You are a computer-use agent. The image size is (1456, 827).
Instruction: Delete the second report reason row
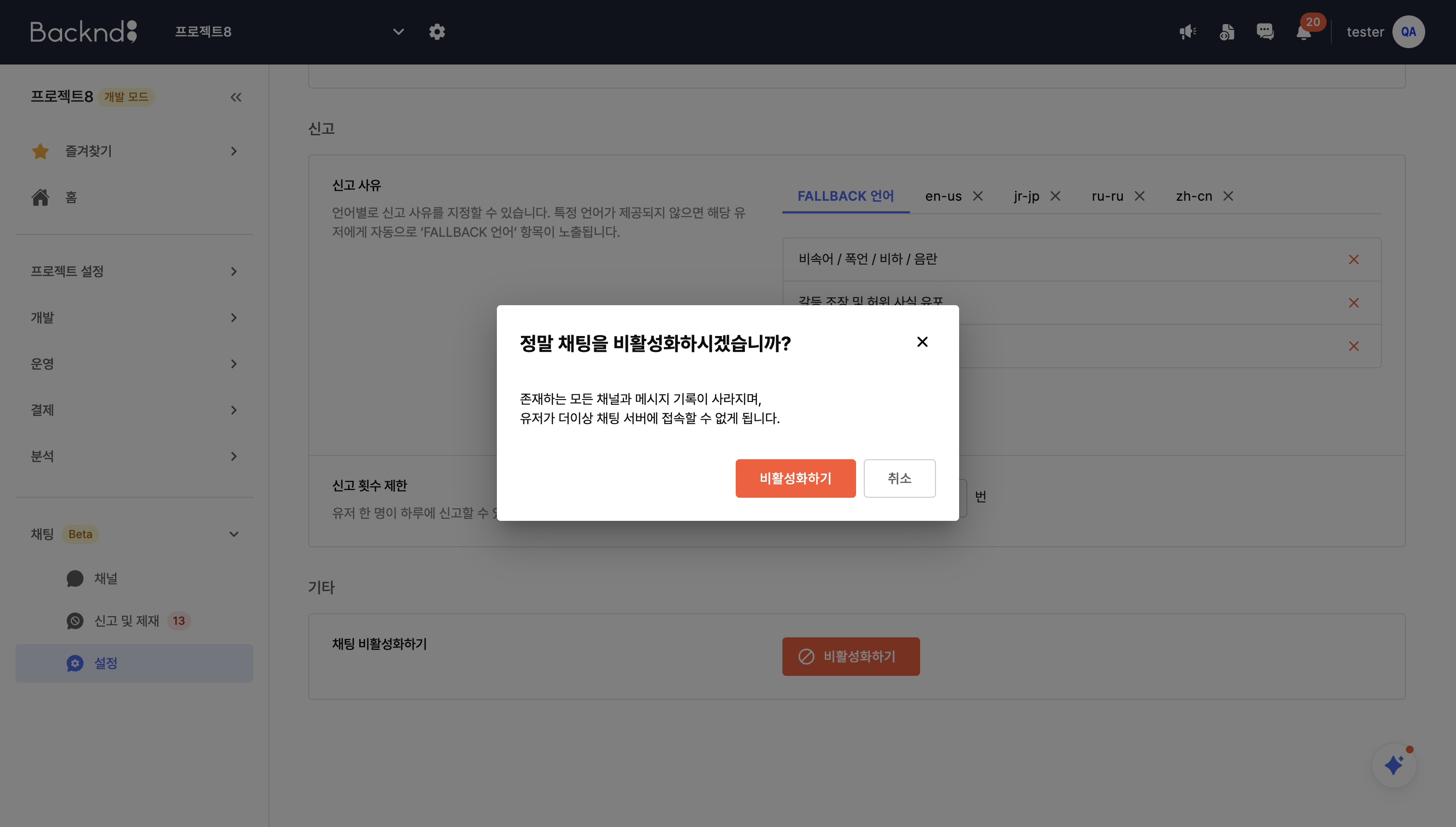point(1354,303)
